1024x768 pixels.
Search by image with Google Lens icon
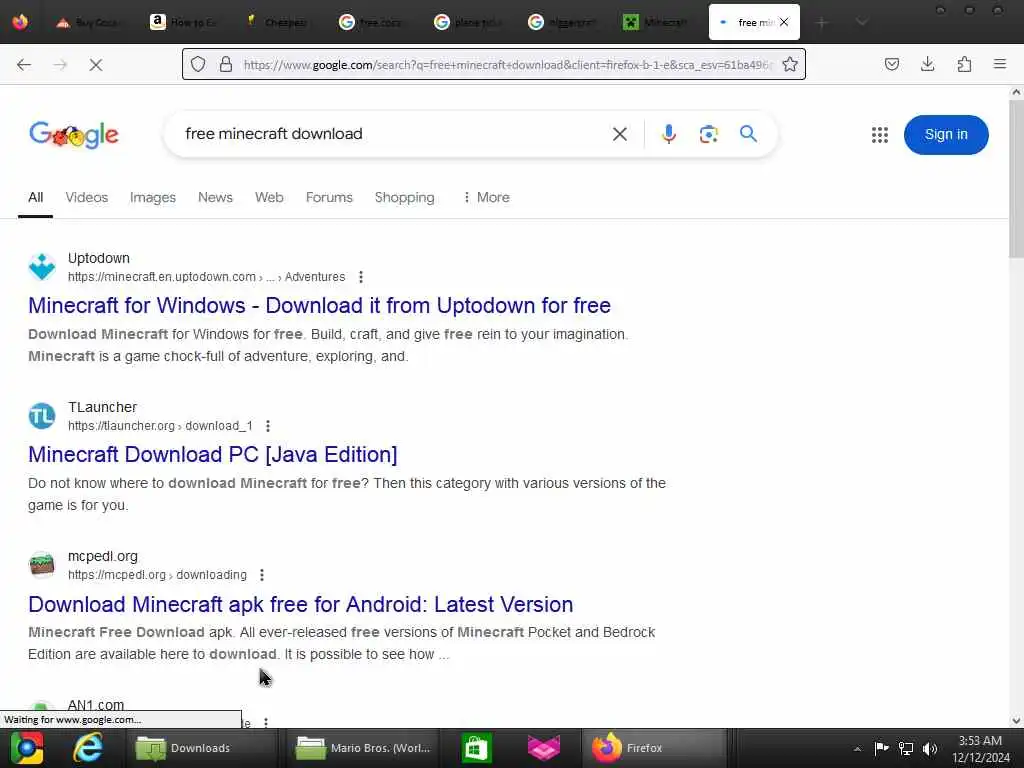click(709, 134)
